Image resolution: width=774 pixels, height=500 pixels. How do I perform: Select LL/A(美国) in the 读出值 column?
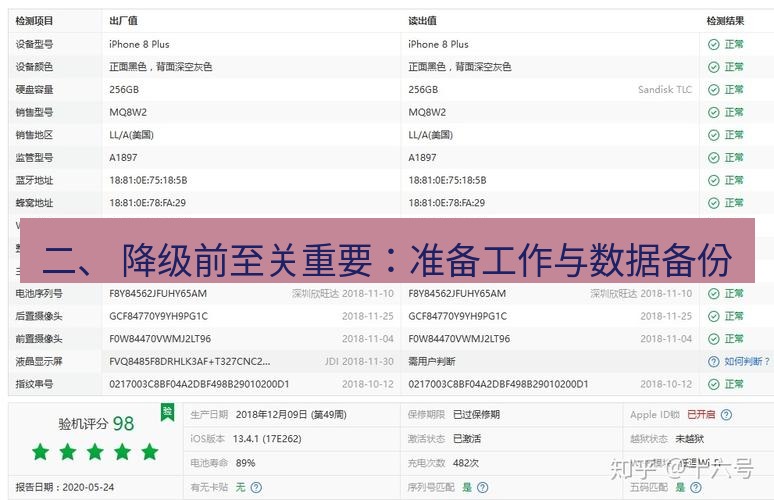430,135
